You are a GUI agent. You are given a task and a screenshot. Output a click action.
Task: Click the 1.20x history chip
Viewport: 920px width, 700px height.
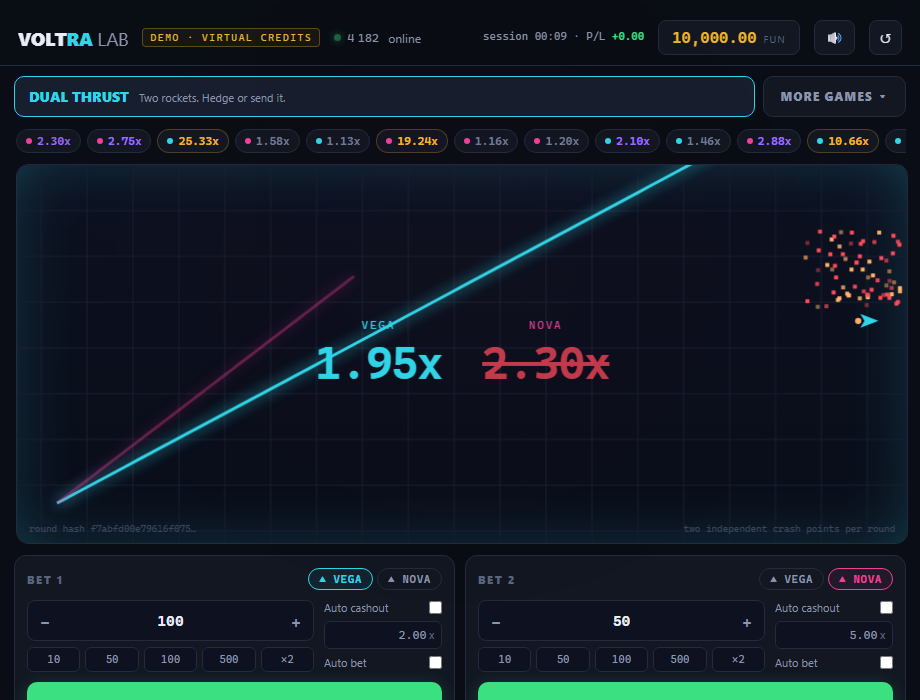click(x=556, y=141)
